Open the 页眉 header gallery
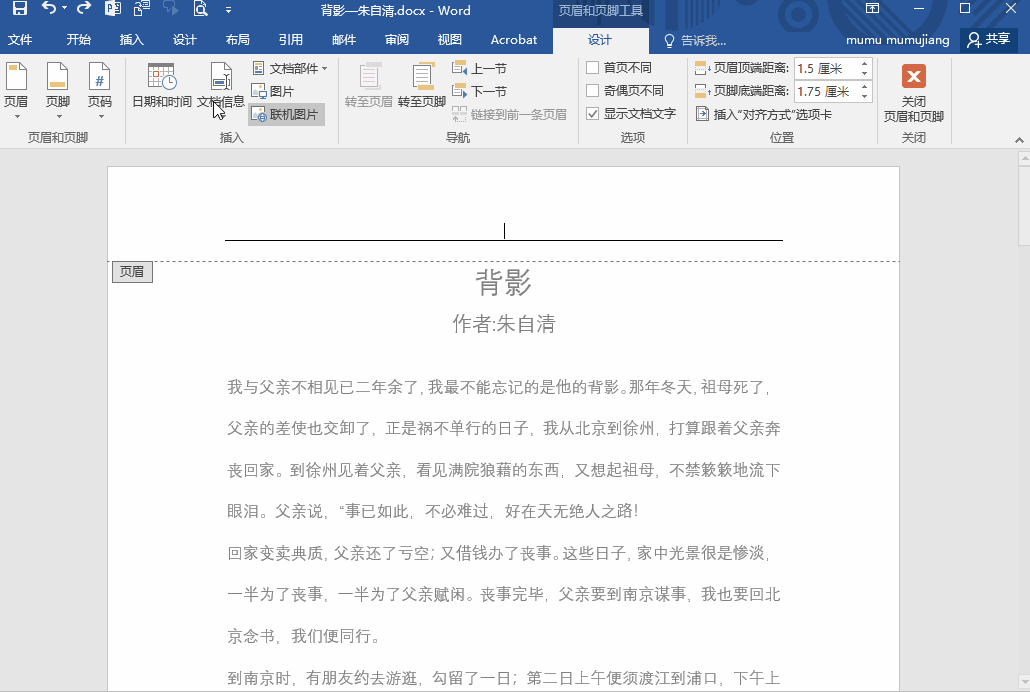The height and width of the screenshot is (692, 1030). 16,90
